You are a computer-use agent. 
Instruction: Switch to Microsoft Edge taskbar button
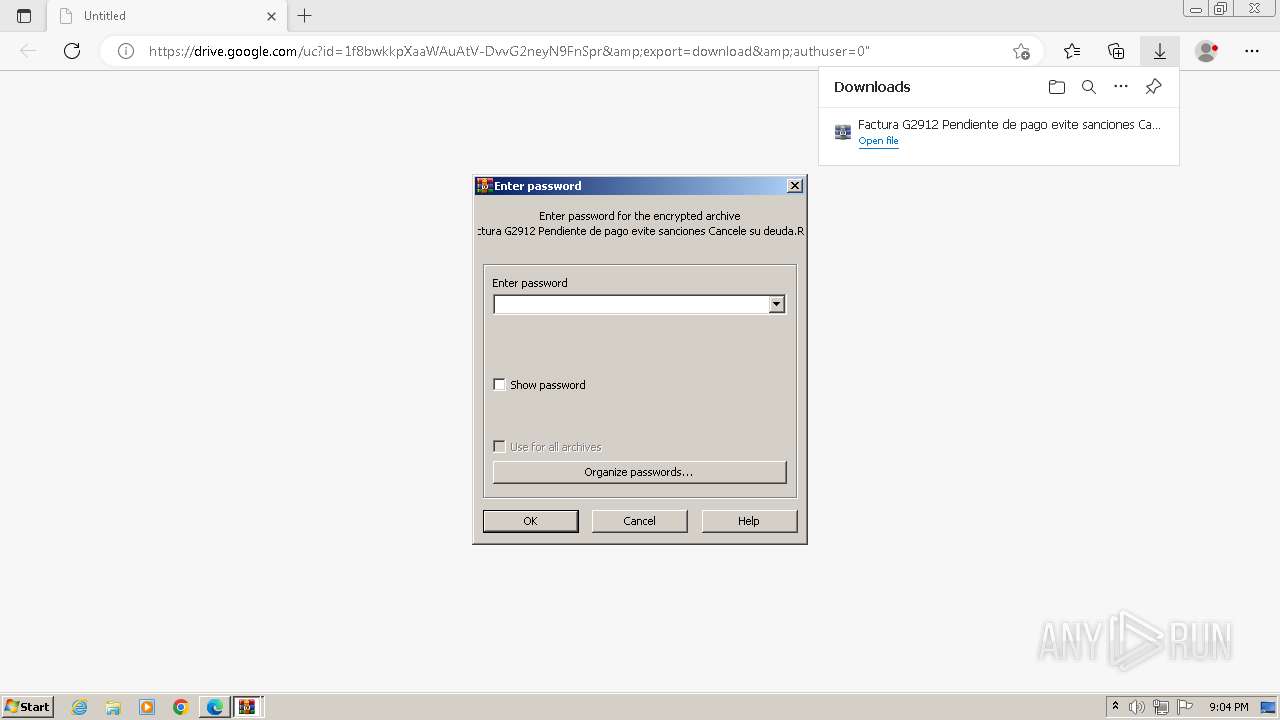215,707
